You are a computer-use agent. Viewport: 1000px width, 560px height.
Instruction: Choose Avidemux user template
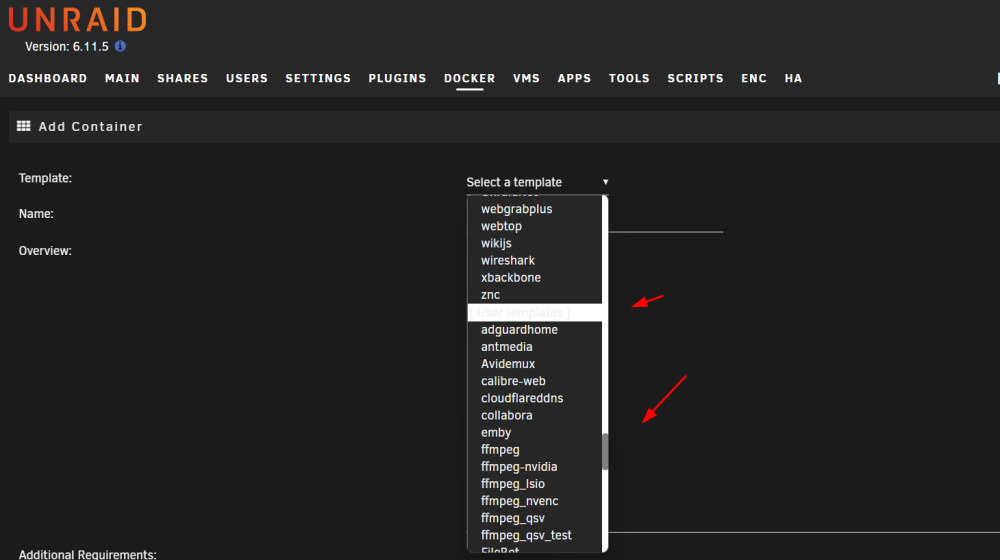tap(534, 364)
